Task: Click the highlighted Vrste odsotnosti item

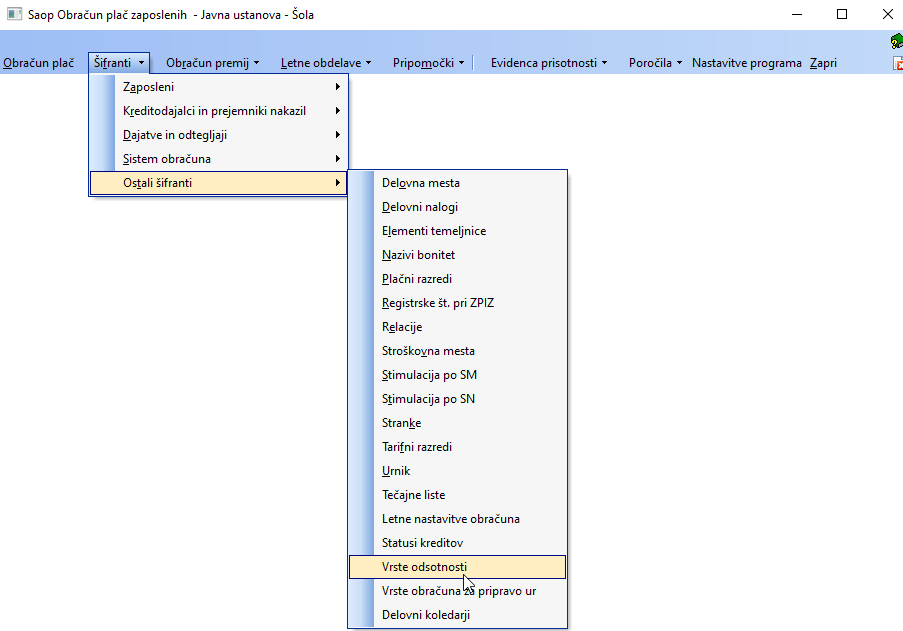Action: coord(457,567)
